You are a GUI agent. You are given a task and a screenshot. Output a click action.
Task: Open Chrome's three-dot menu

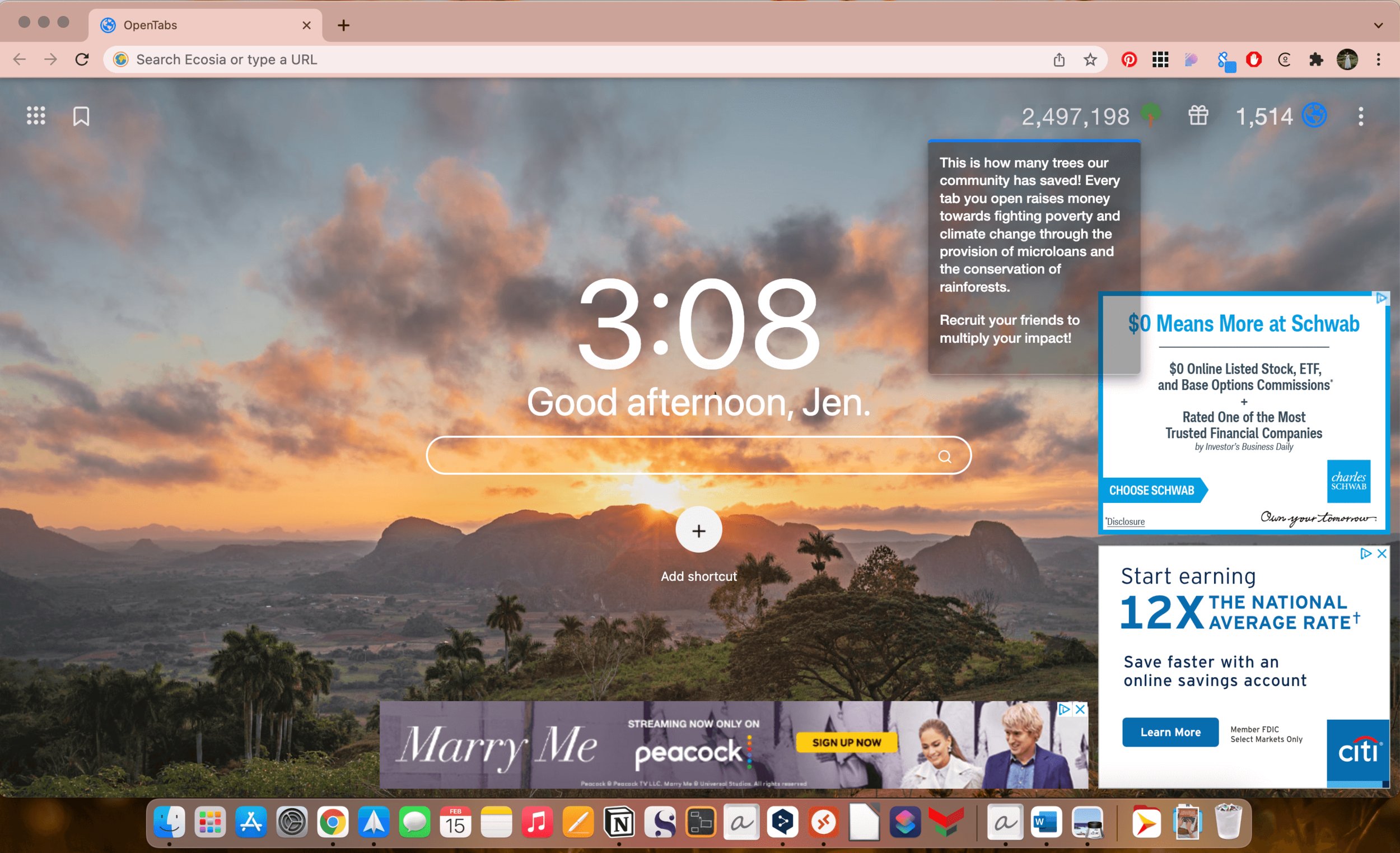[1378, 60]
